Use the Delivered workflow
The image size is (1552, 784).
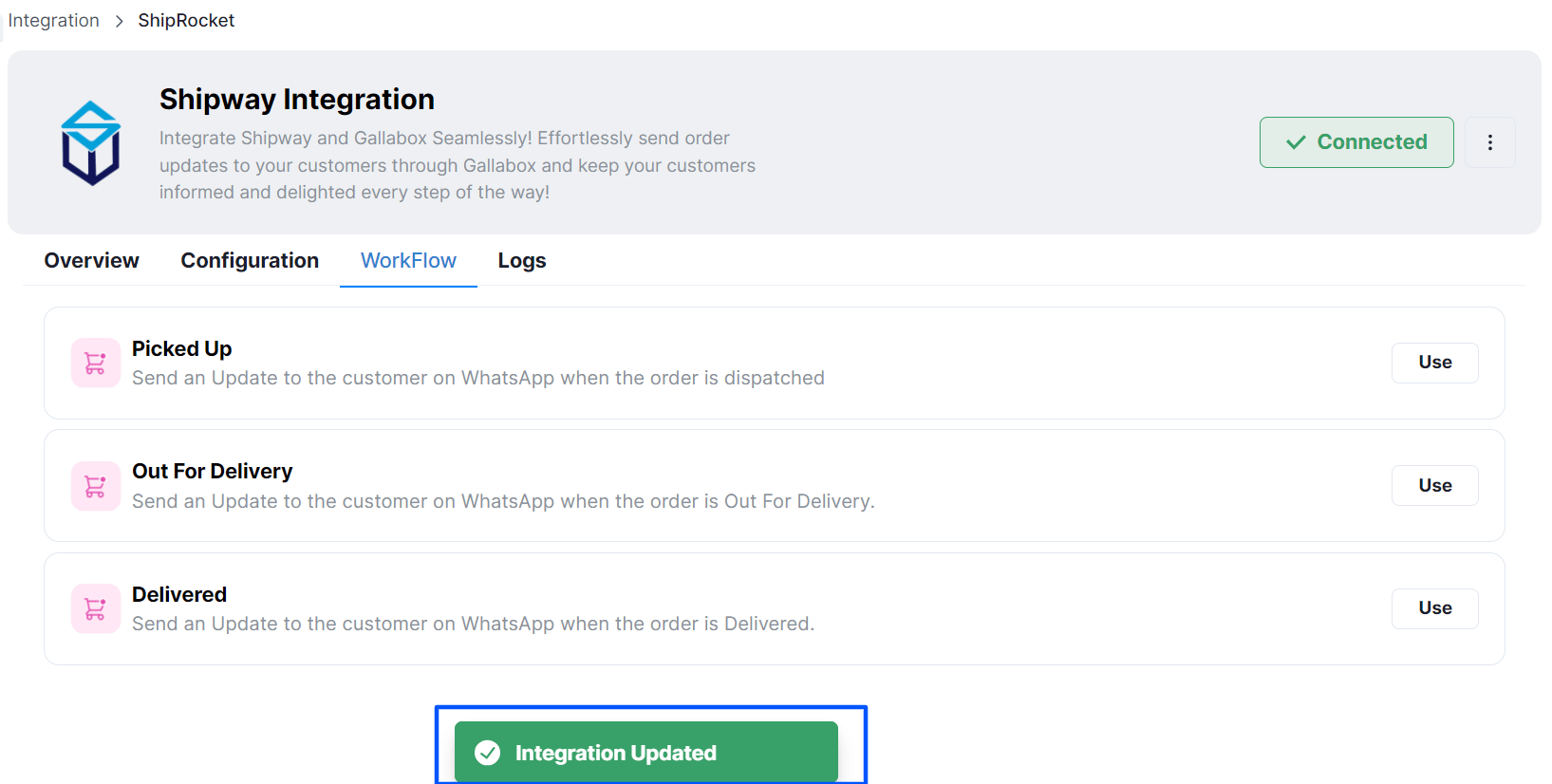(1435, 608)
